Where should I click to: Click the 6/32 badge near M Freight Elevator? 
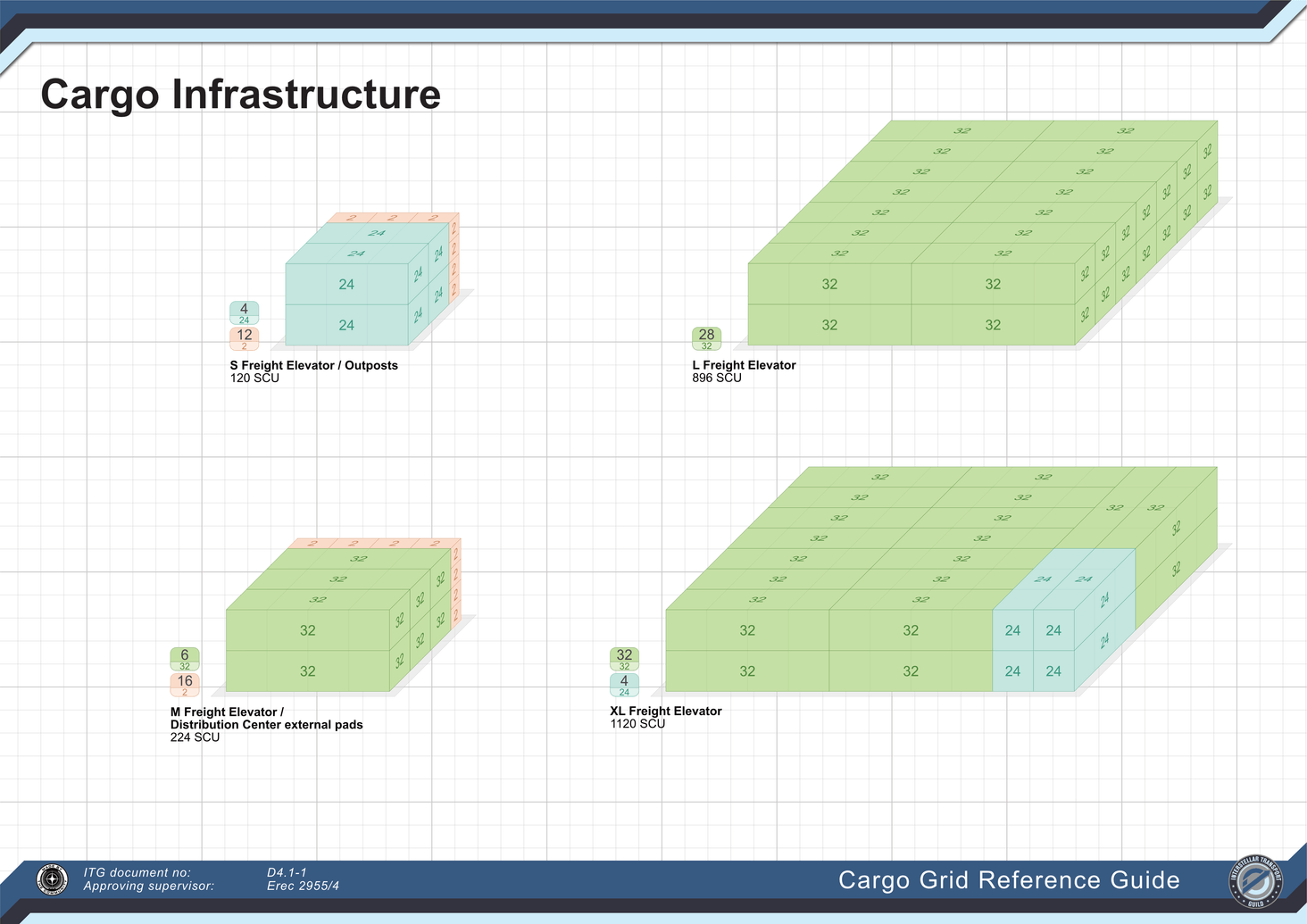[x=184, y=658]
